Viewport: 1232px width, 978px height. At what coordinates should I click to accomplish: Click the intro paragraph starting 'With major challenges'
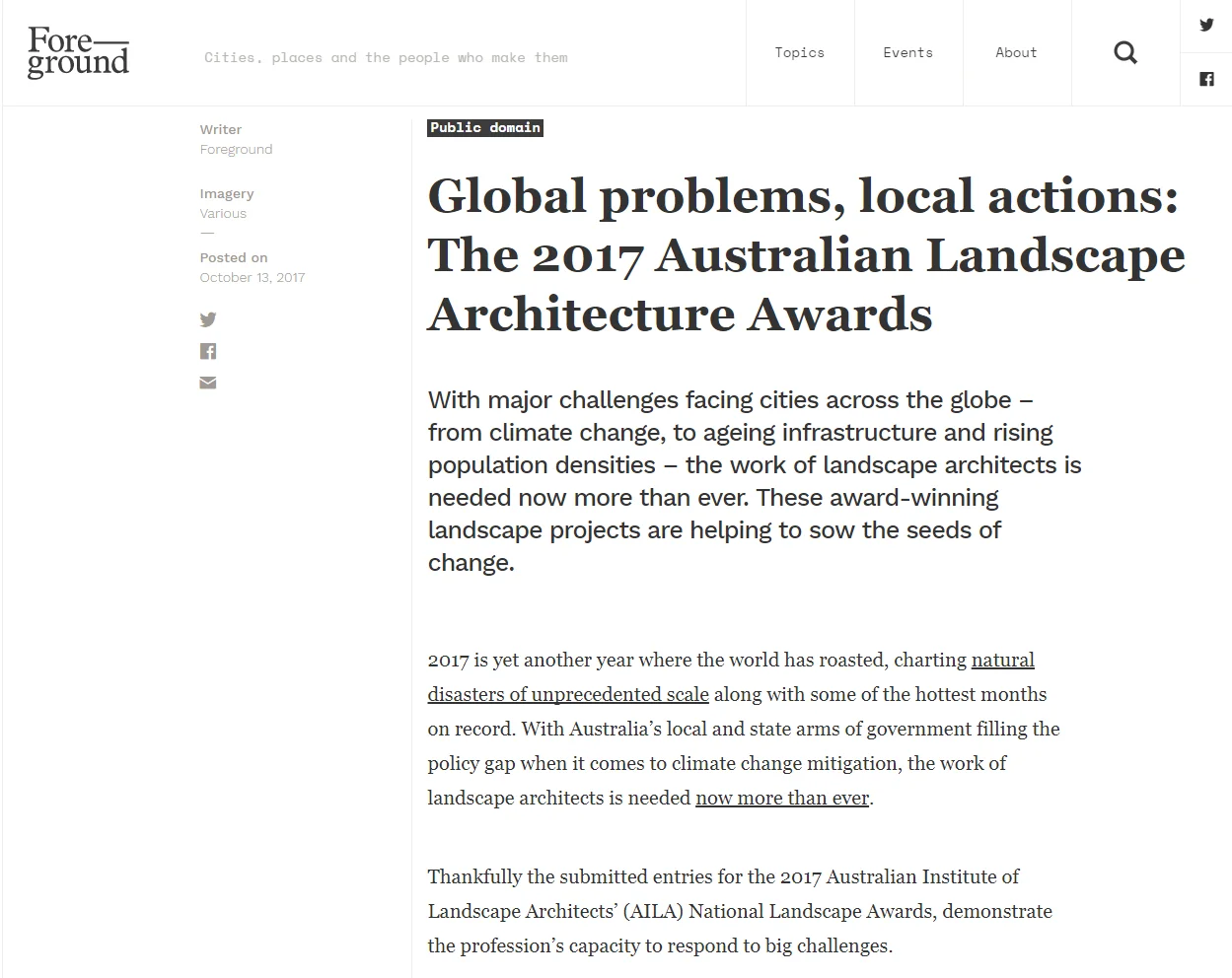click(x=755, y=481)
